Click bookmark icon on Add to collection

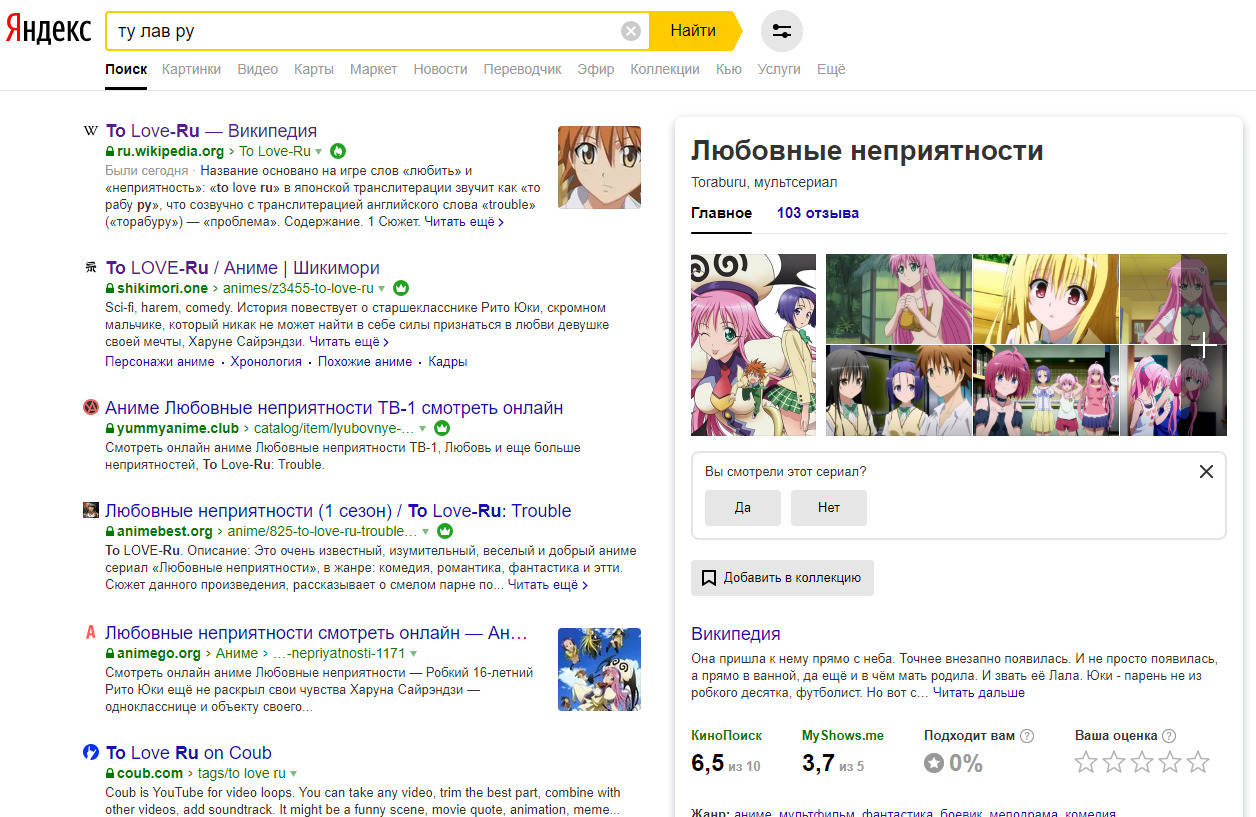tap(709, 578)
